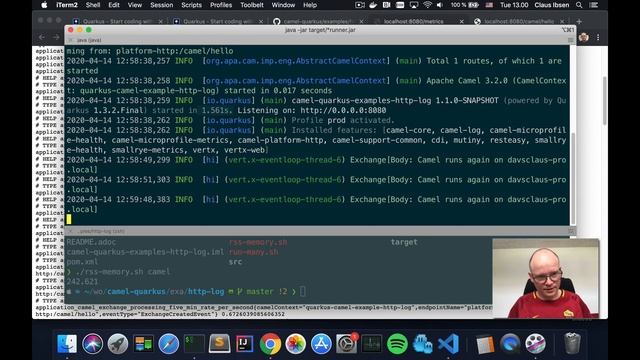640x360 pixels.
Task: Click the Wi-Fi status icon
Action: (427, 5)
